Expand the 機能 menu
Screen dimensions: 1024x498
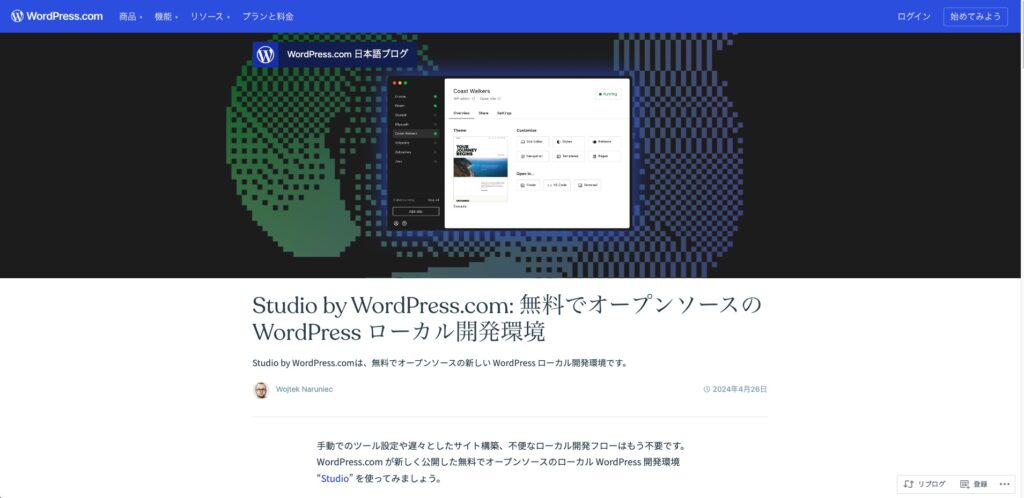pos(166,16)
